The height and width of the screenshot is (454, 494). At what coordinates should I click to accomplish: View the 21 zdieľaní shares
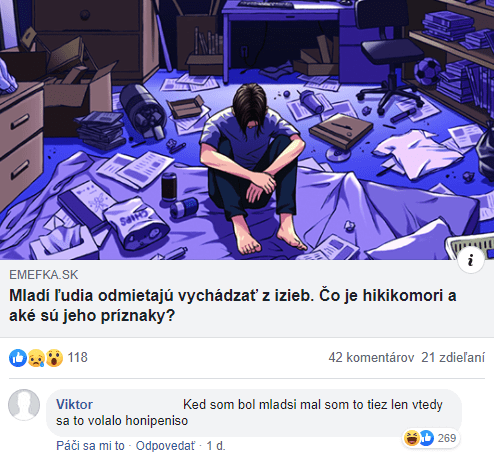[453, 357]
